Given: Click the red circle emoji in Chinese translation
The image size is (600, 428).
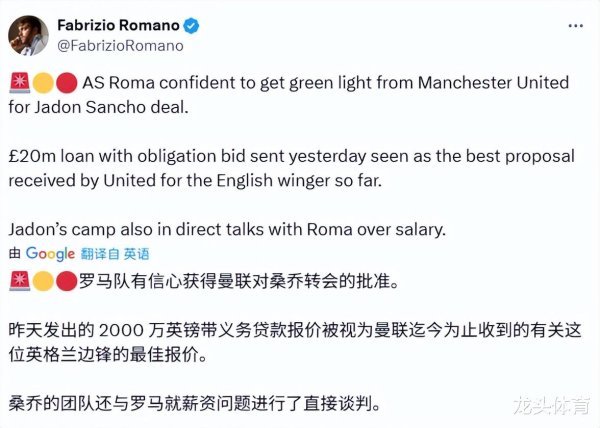Looking at the screenshot, I should (67, 281).
